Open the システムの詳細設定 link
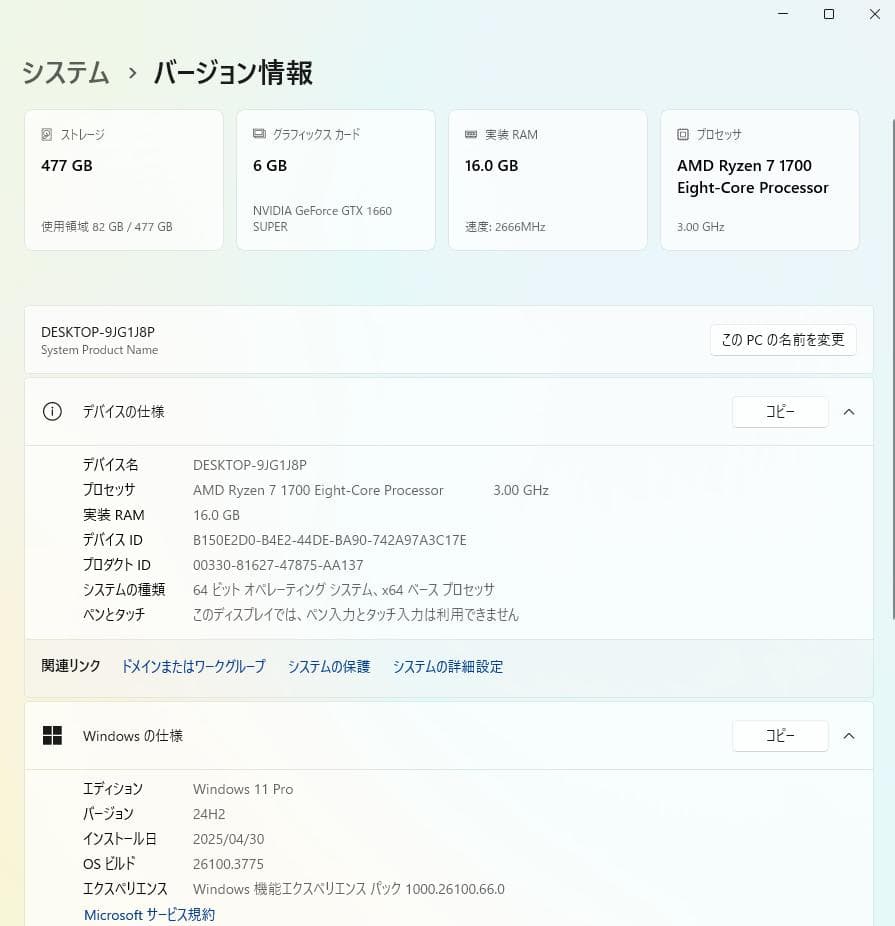 point(447,666)
